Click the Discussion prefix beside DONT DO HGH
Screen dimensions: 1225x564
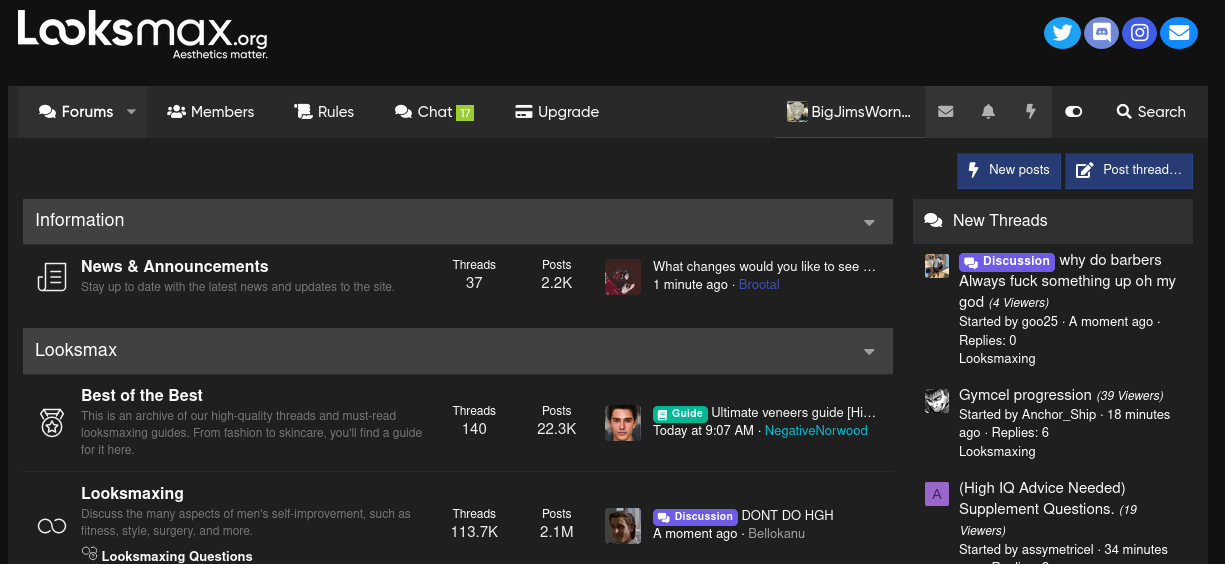click(x=695, y=517)
